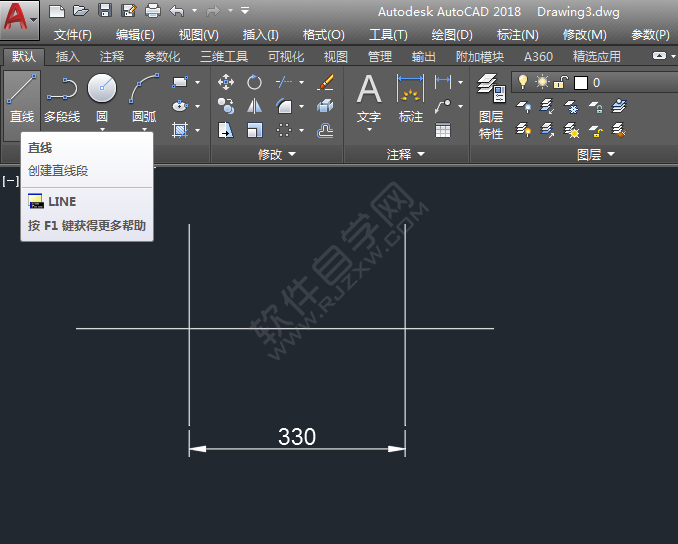This screenshot has width=678, height=544.
Task: Select the Circle (圆) tool icon
Action: 102,90
